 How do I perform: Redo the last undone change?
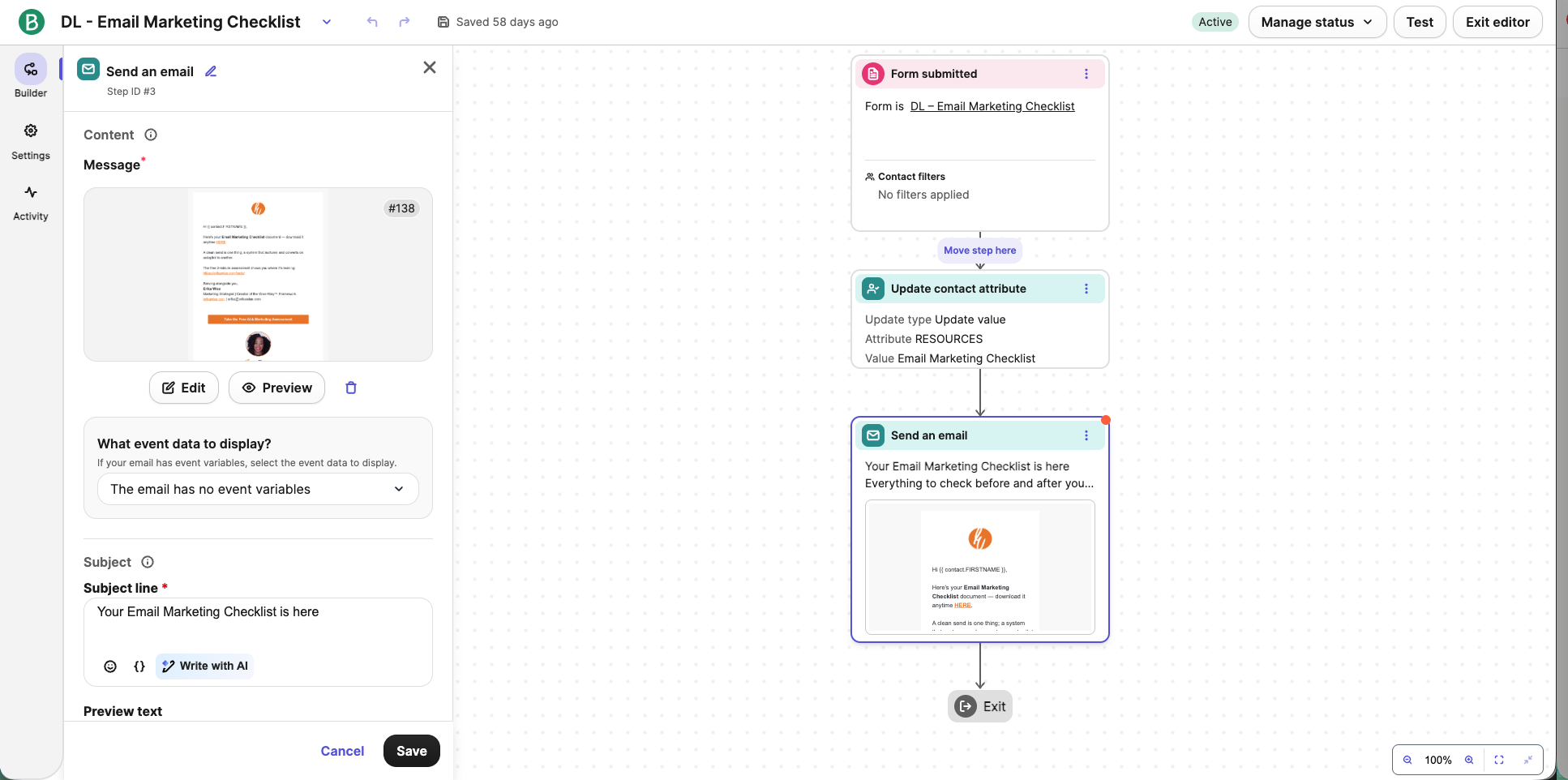tap(405, 22)
